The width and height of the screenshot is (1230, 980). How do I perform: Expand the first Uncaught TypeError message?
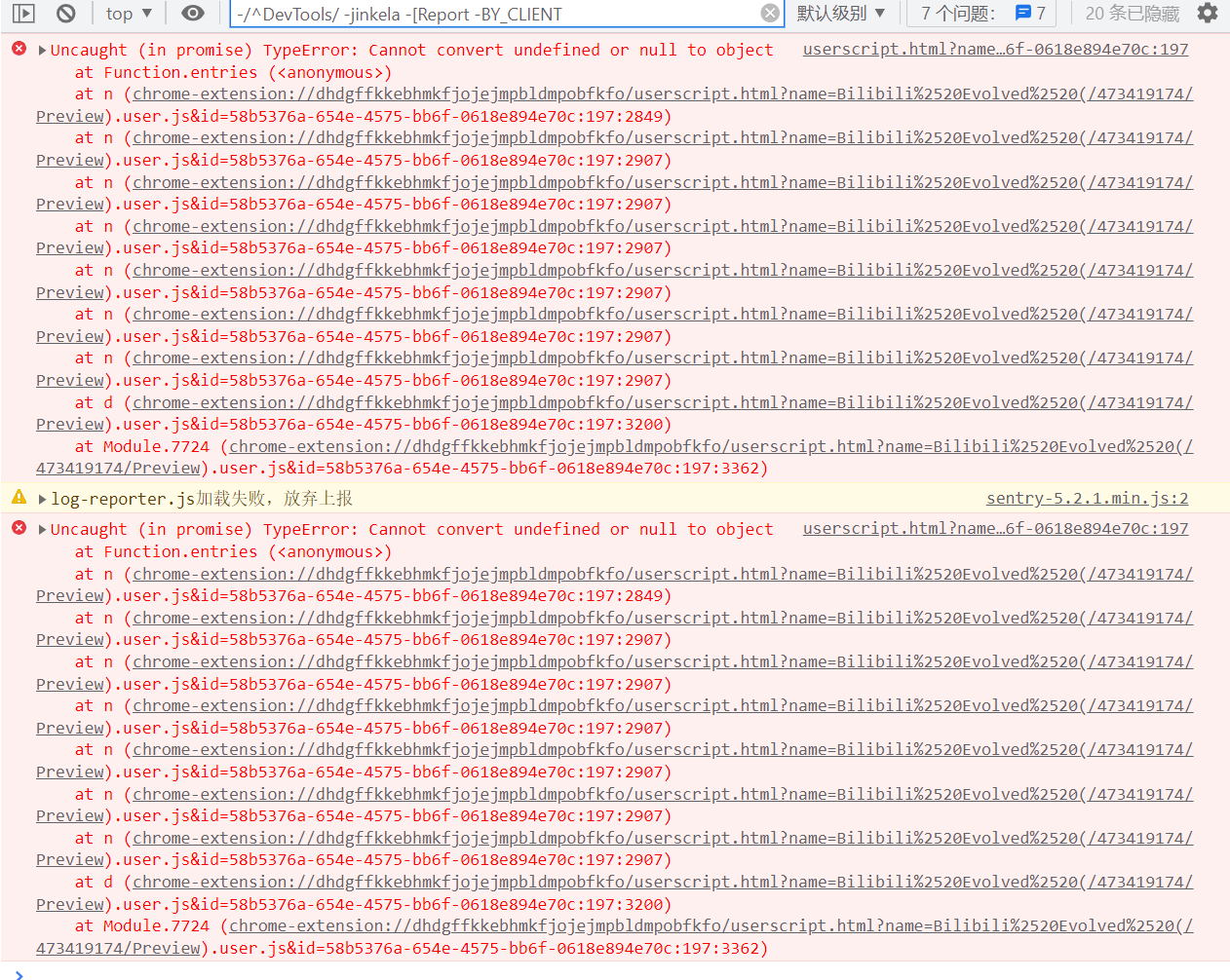(42, 50)
